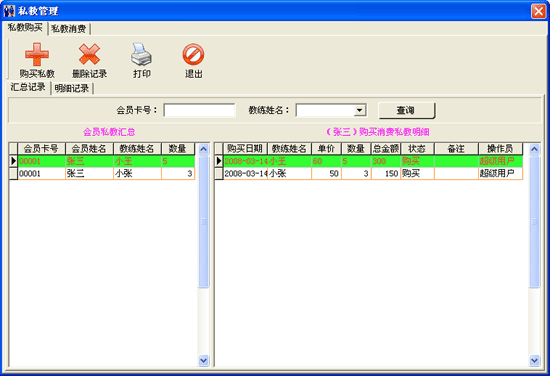550x376 pixels.
Task: Click the 总金额 column header
Action: click(386, 149)
